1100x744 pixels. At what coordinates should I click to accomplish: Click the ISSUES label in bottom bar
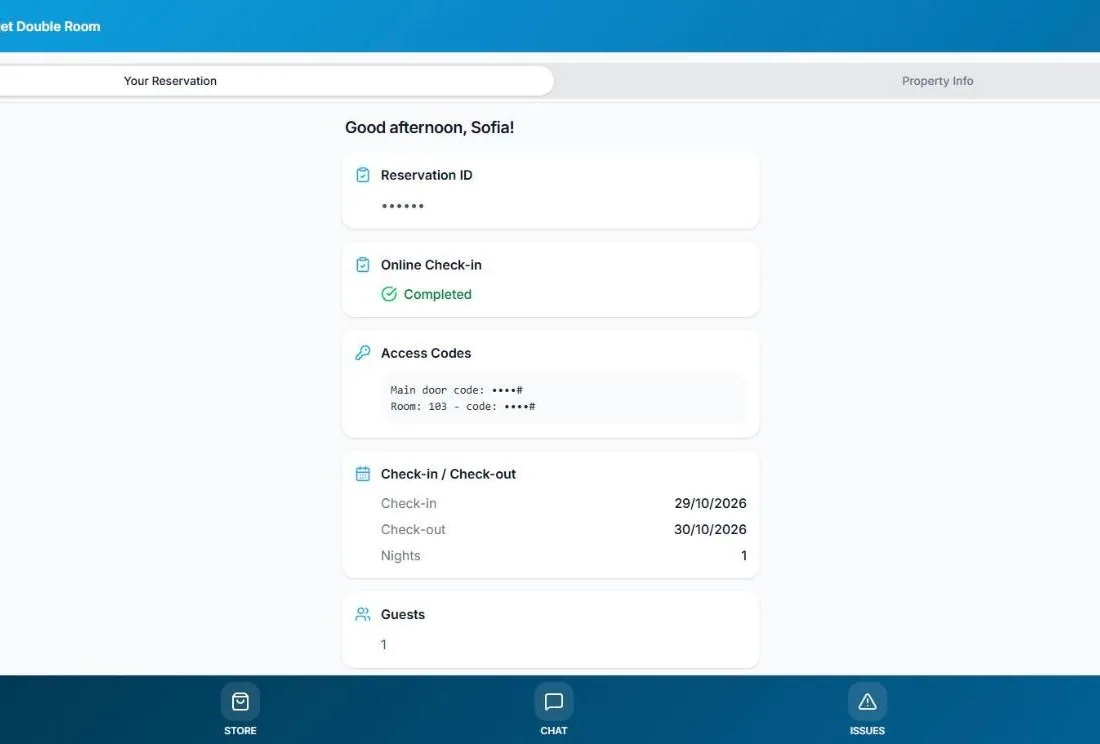867,731
